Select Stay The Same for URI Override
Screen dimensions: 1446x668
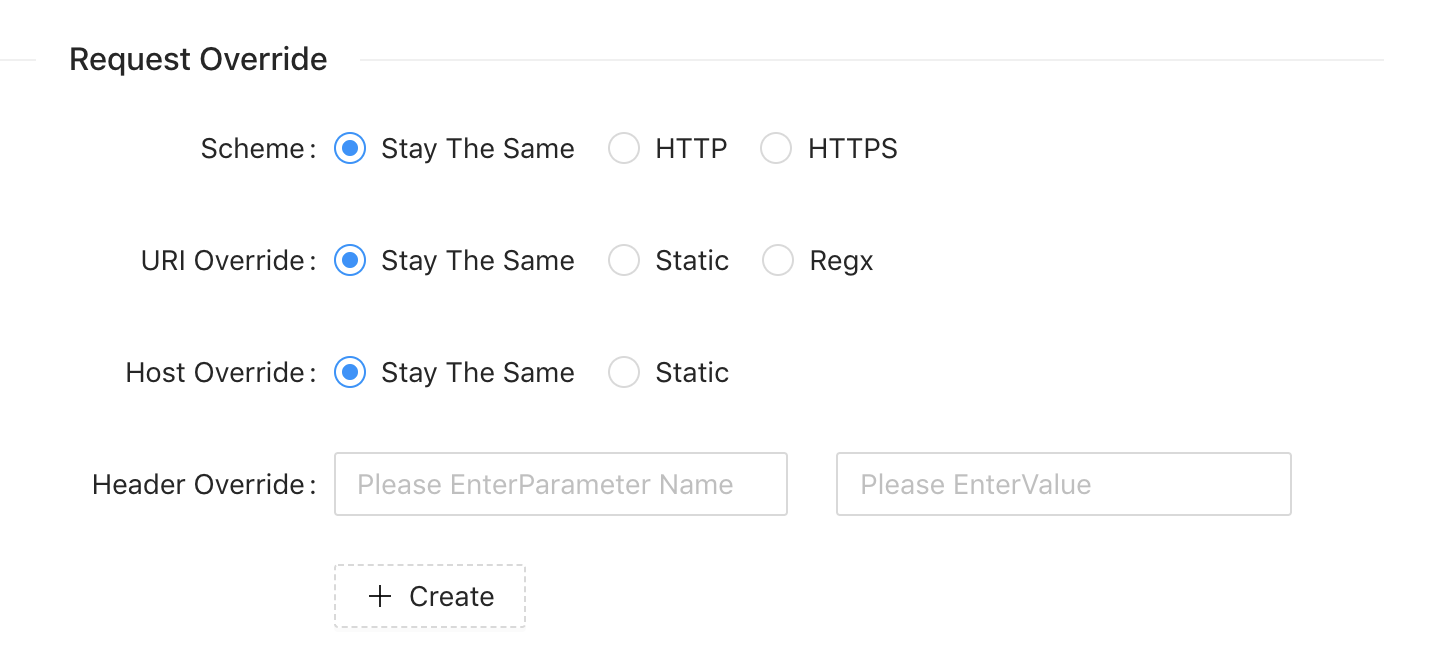pos(349,261)
